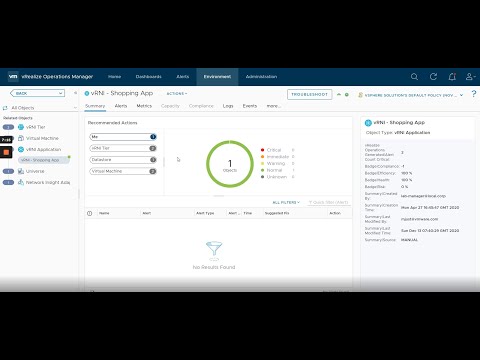Viewport: 480px width, 360px height.
Task: Switch to the Capacity tab
Action: tap(170, 106)
